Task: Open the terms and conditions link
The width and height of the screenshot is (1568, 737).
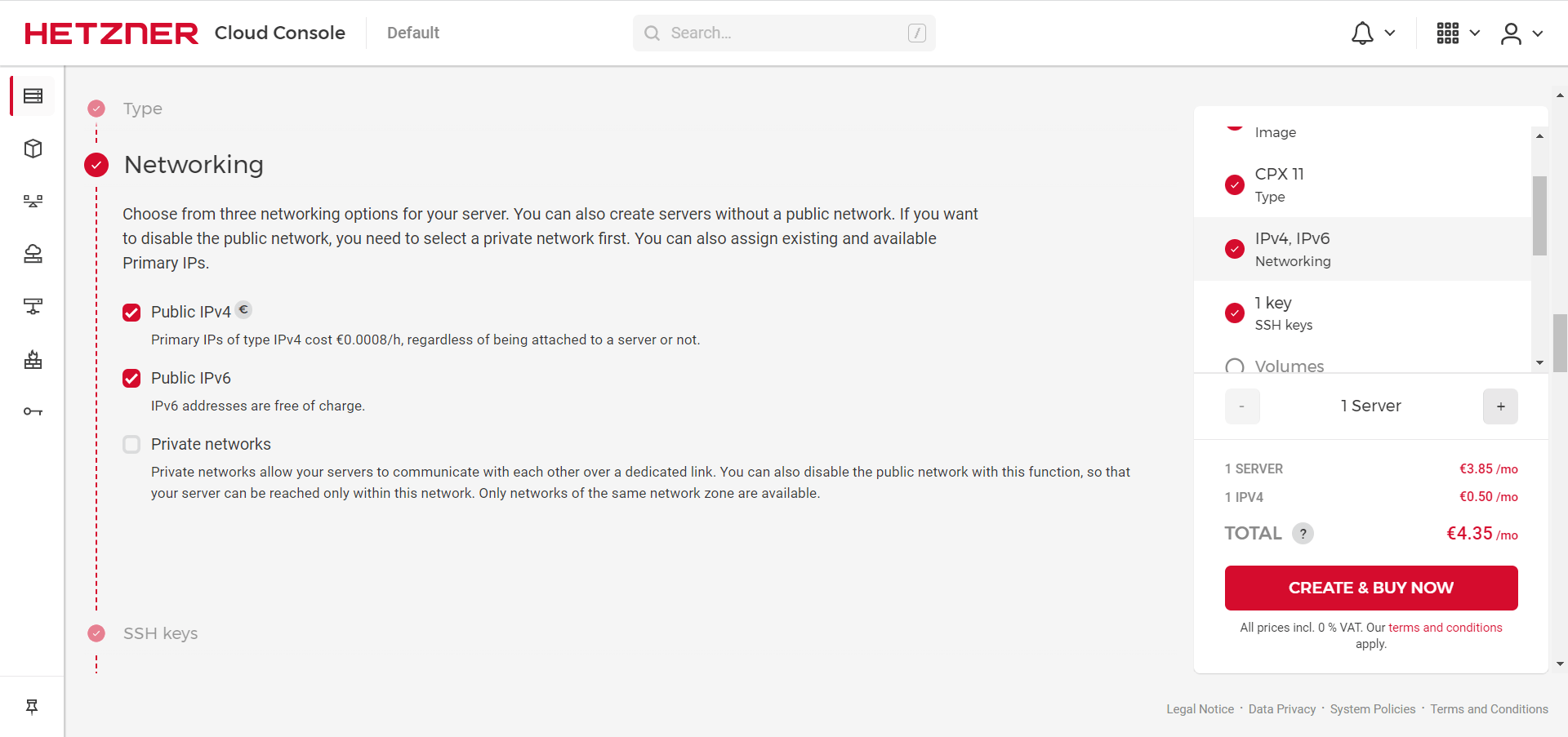Action: tap(1445, 628)
